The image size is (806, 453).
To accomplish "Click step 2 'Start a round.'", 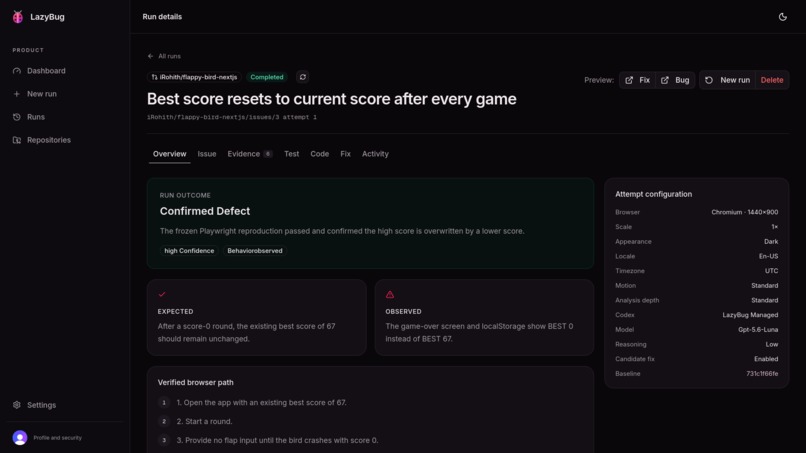I will (205, 422).
